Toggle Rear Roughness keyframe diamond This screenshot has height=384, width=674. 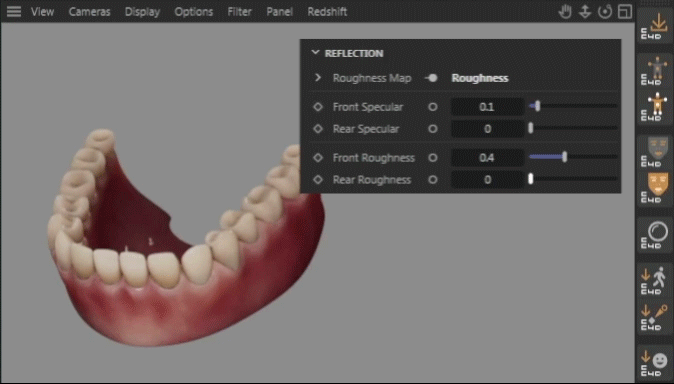(x=318, y=180)
